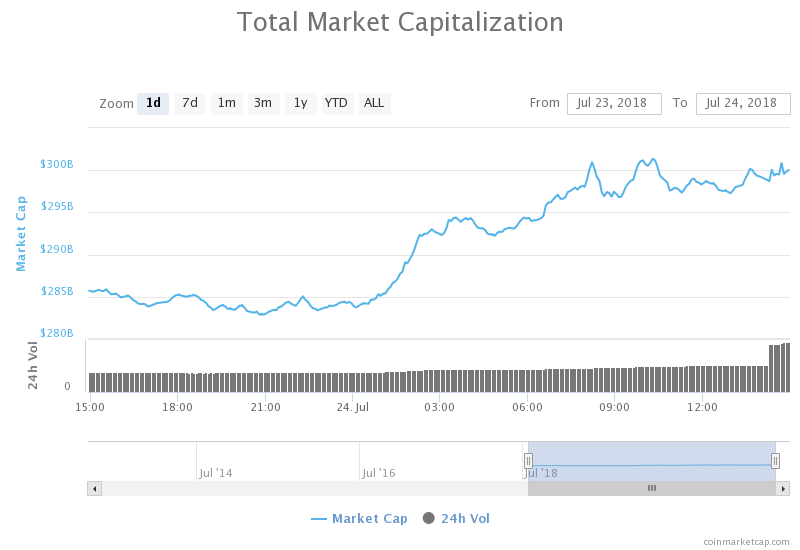This screenshot has height=550, width=800.
Task: Set zoom range to 1m
Action: point(227,103)
